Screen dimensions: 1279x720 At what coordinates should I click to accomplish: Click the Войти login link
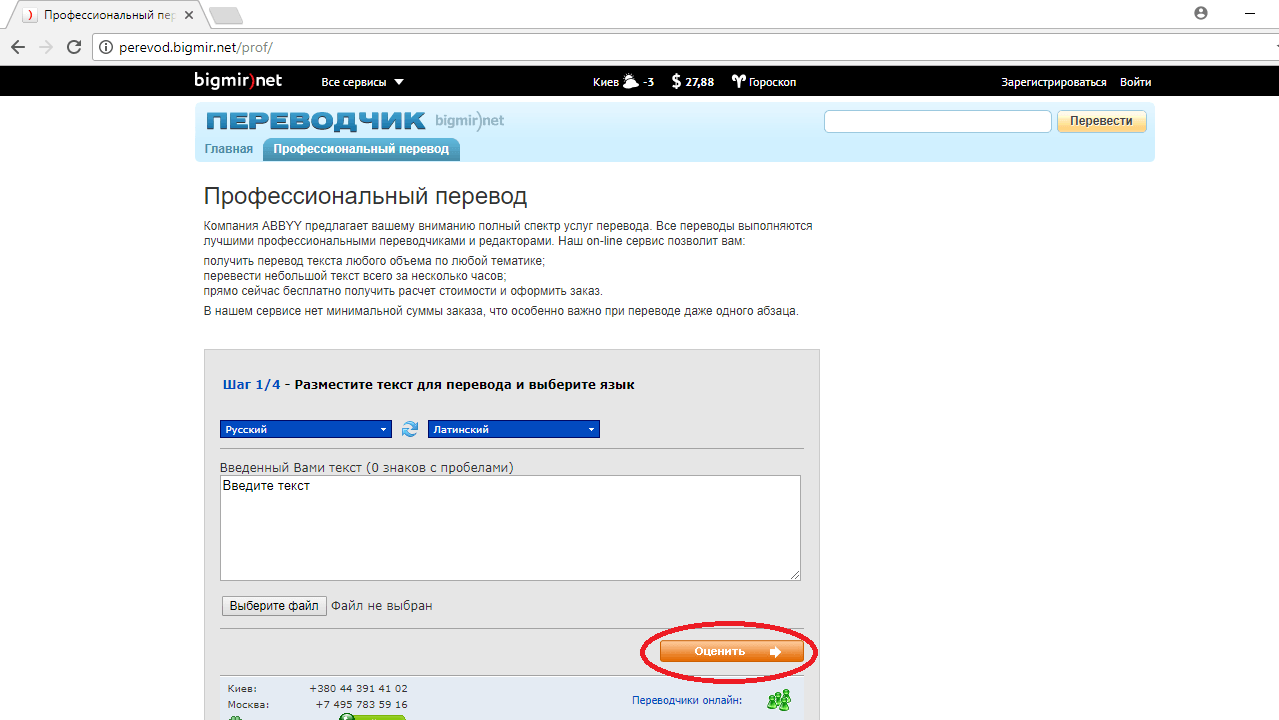coord(1135,82)
